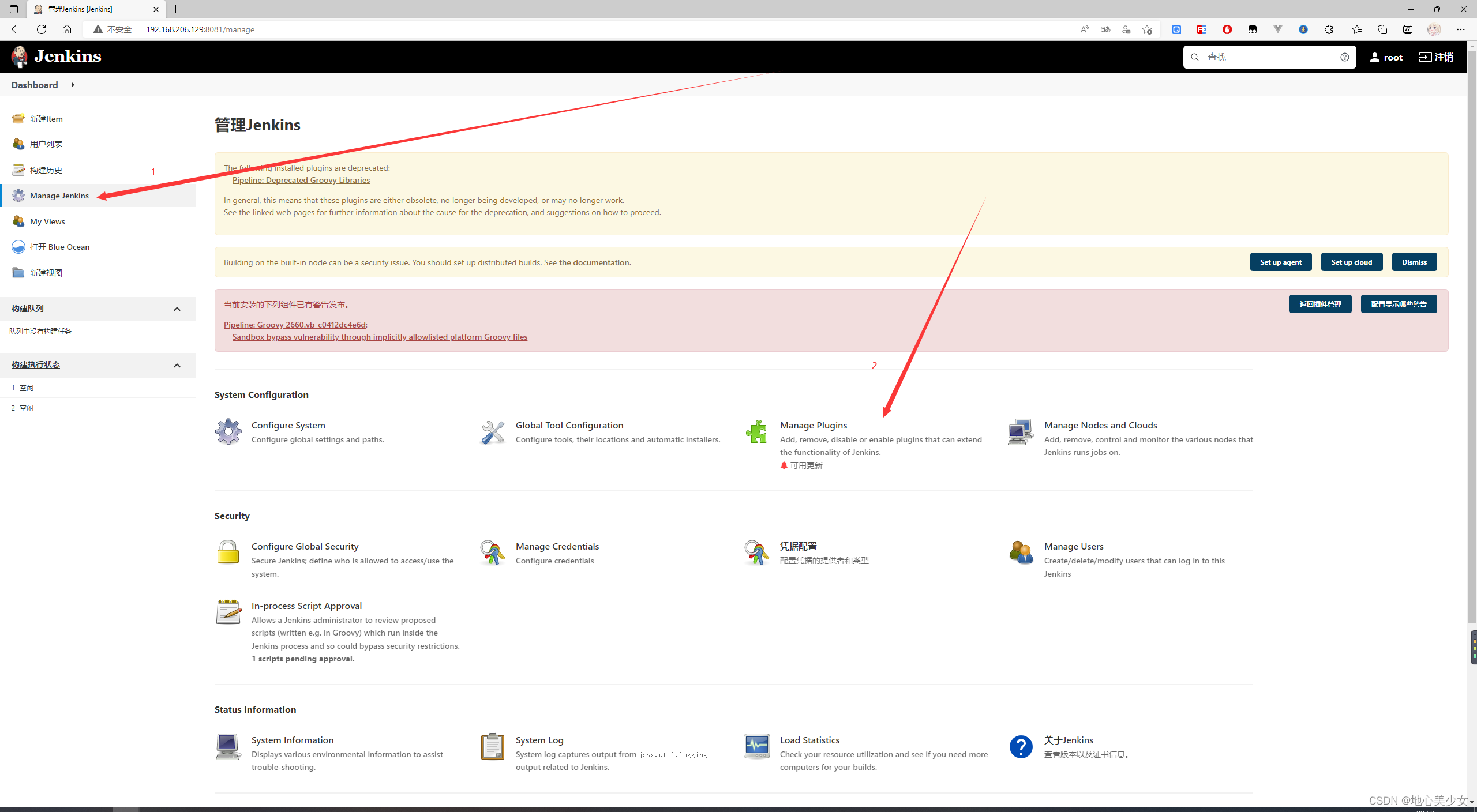
Task: Dismiss the built-in node security warning
Action: [1414, 262]
